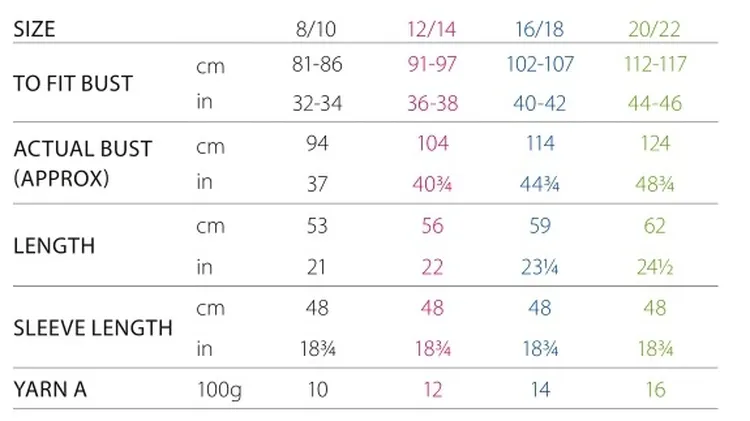Click the blue 23¼ length value
This screenshot has width=750, height=421.
(x=540, y=267)
